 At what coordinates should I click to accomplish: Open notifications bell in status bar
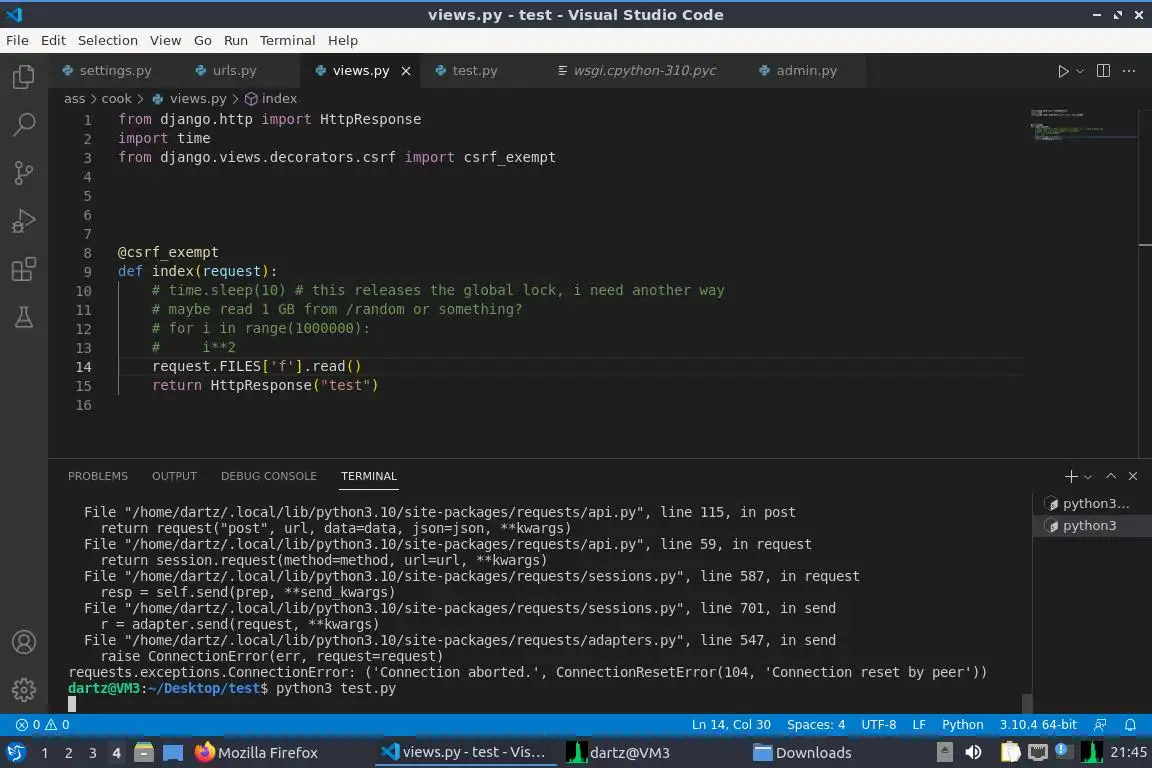1130,725
